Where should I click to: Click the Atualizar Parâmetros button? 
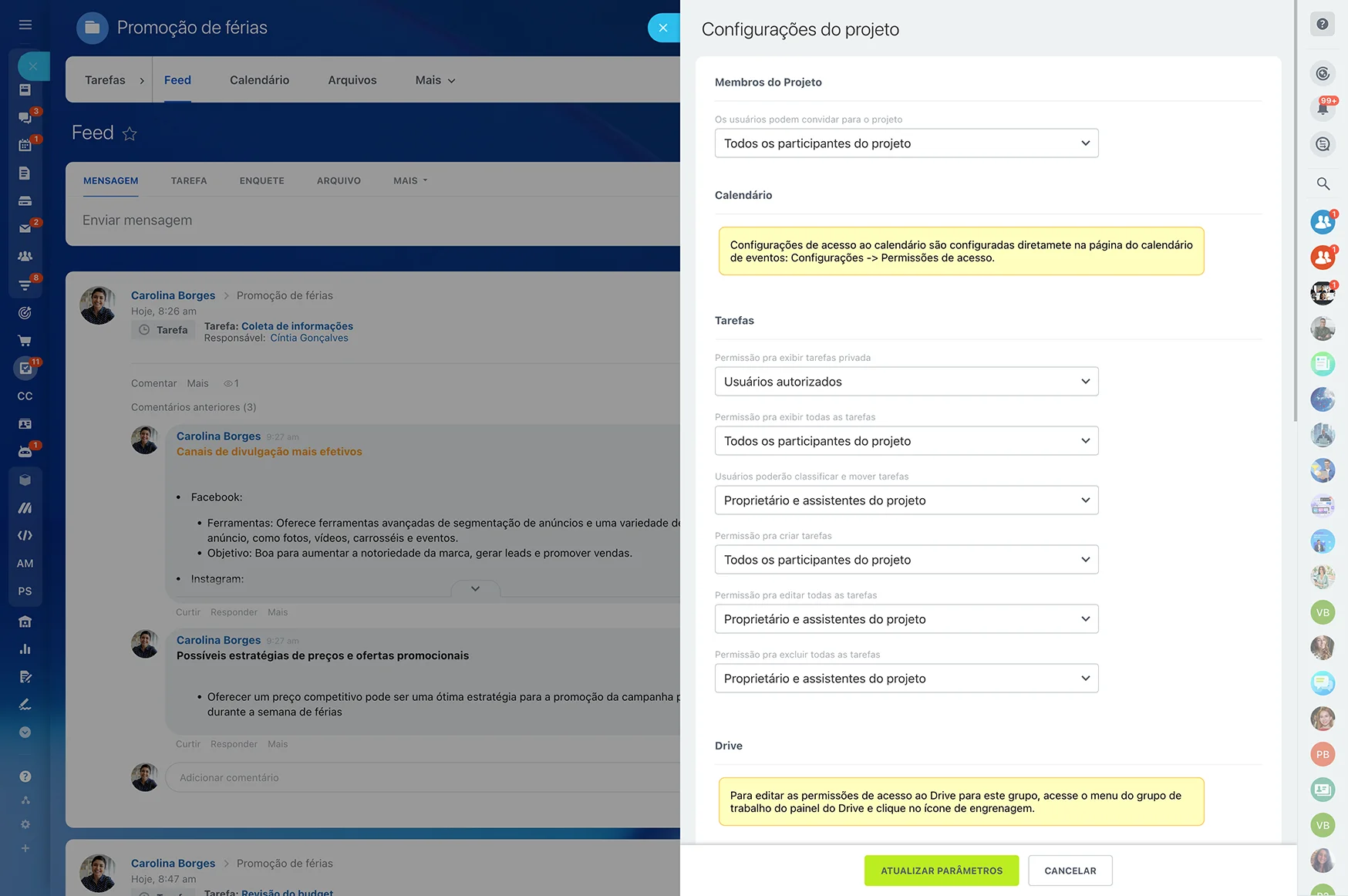tap(941, 871)
